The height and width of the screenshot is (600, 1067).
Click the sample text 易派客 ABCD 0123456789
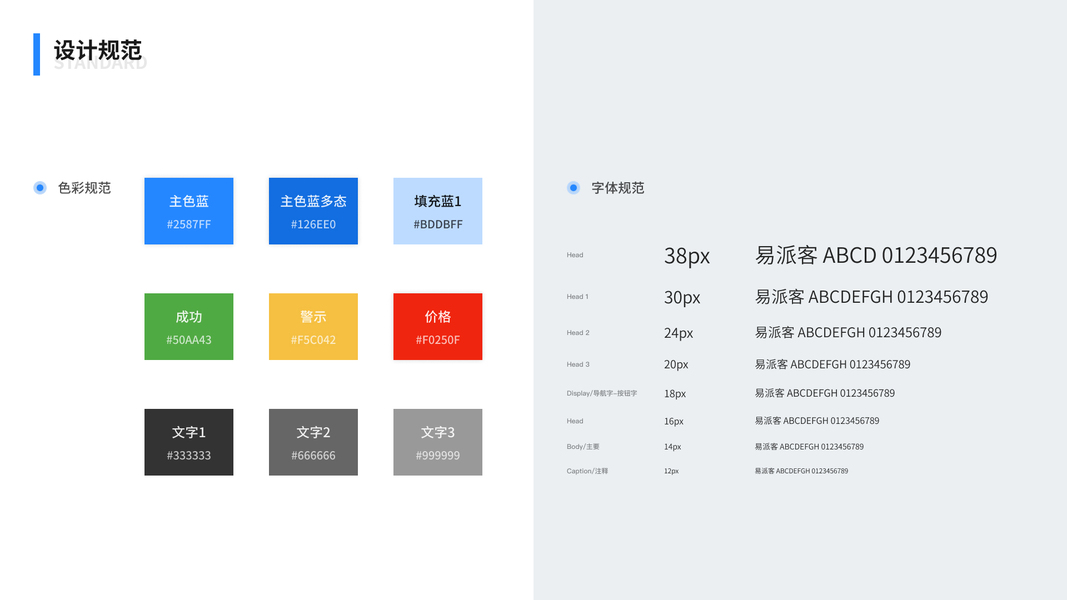pos(876,255)
